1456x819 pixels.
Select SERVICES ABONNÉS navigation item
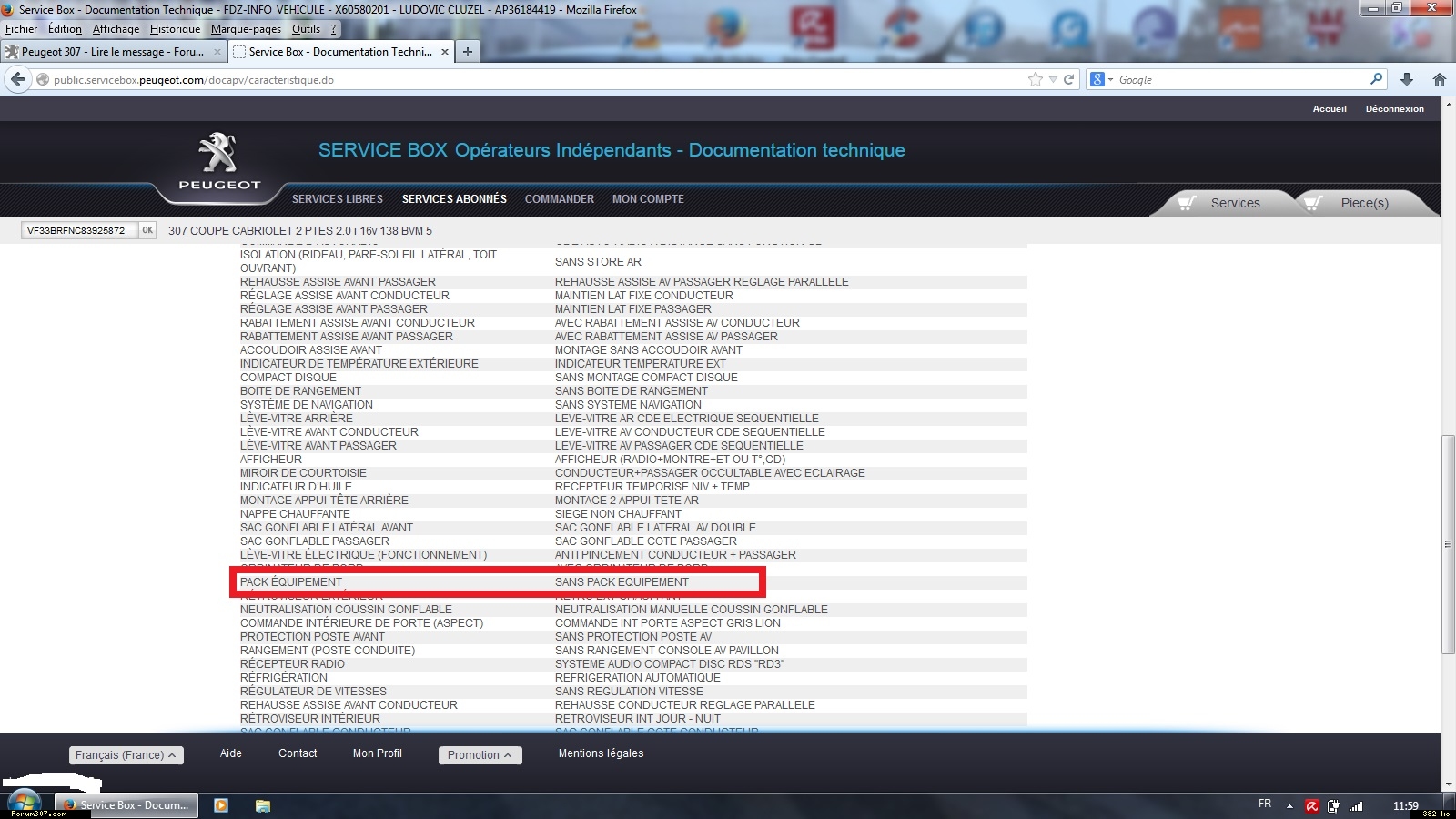454,199
